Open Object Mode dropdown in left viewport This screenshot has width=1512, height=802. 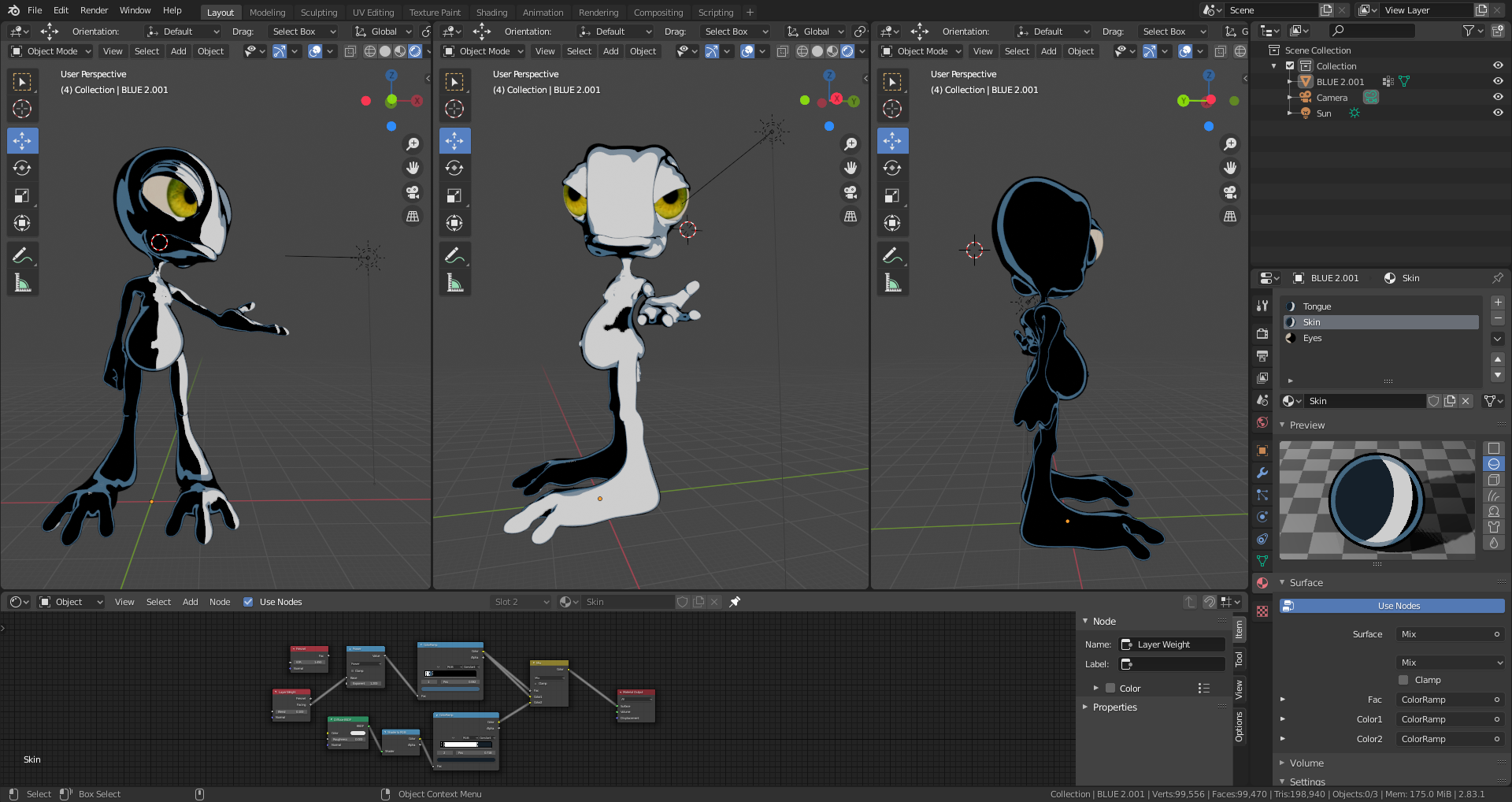pos(51,51)
